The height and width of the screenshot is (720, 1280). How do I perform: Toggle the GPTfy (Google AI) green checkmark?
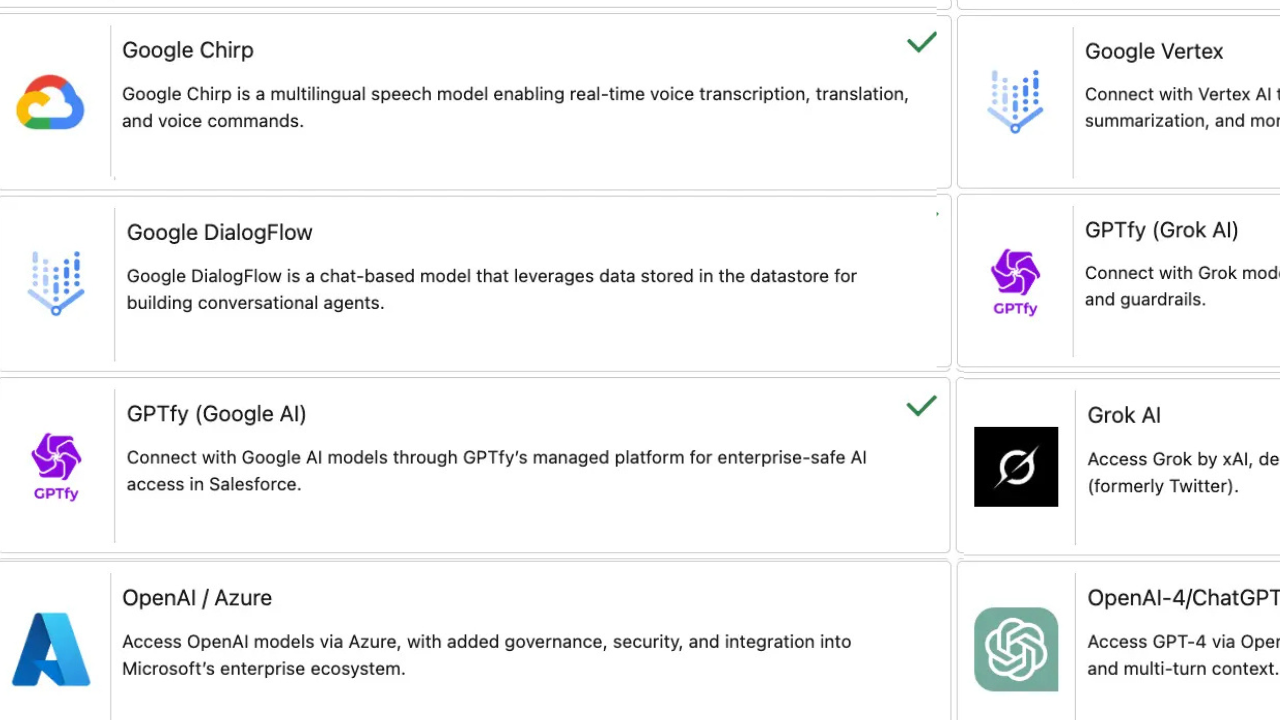tap(921, 406)
